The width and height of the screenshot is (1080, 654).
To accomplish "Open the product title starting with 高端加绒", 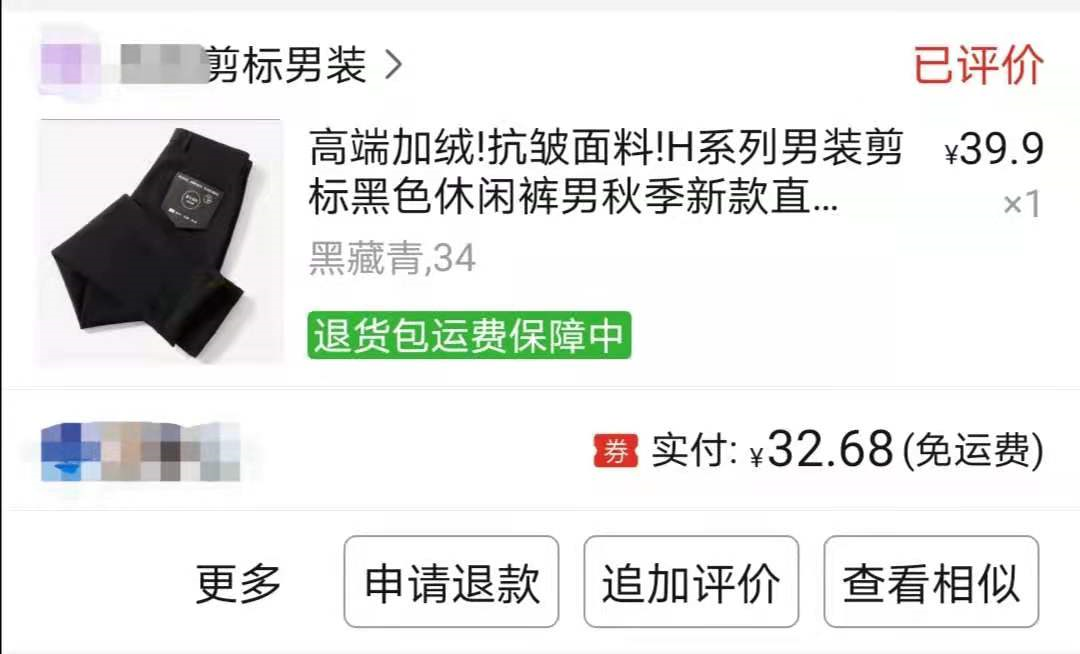I will coord(605,172).
